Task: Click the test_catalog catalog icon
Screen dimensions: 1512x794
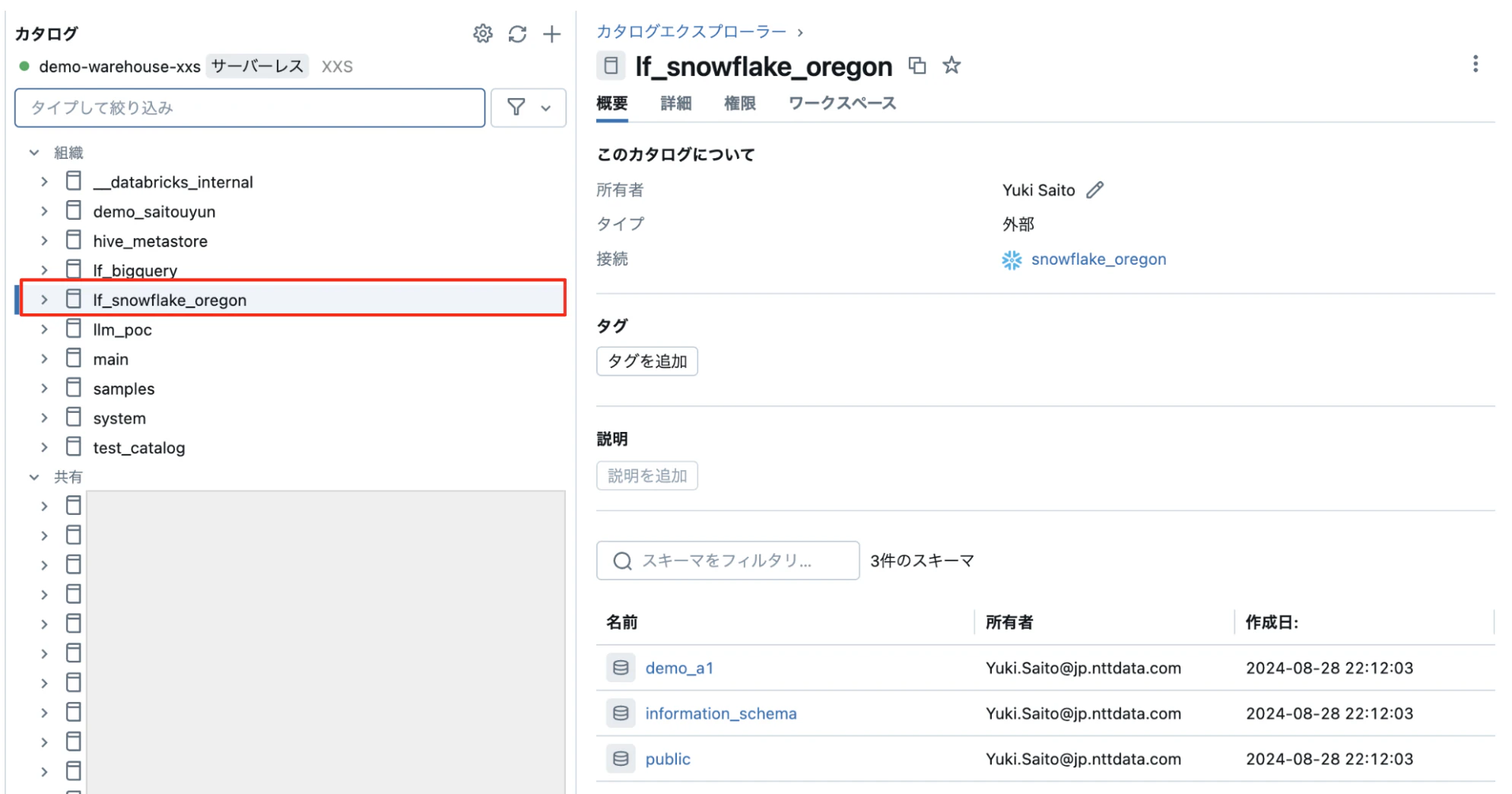Action: [74, 446]
